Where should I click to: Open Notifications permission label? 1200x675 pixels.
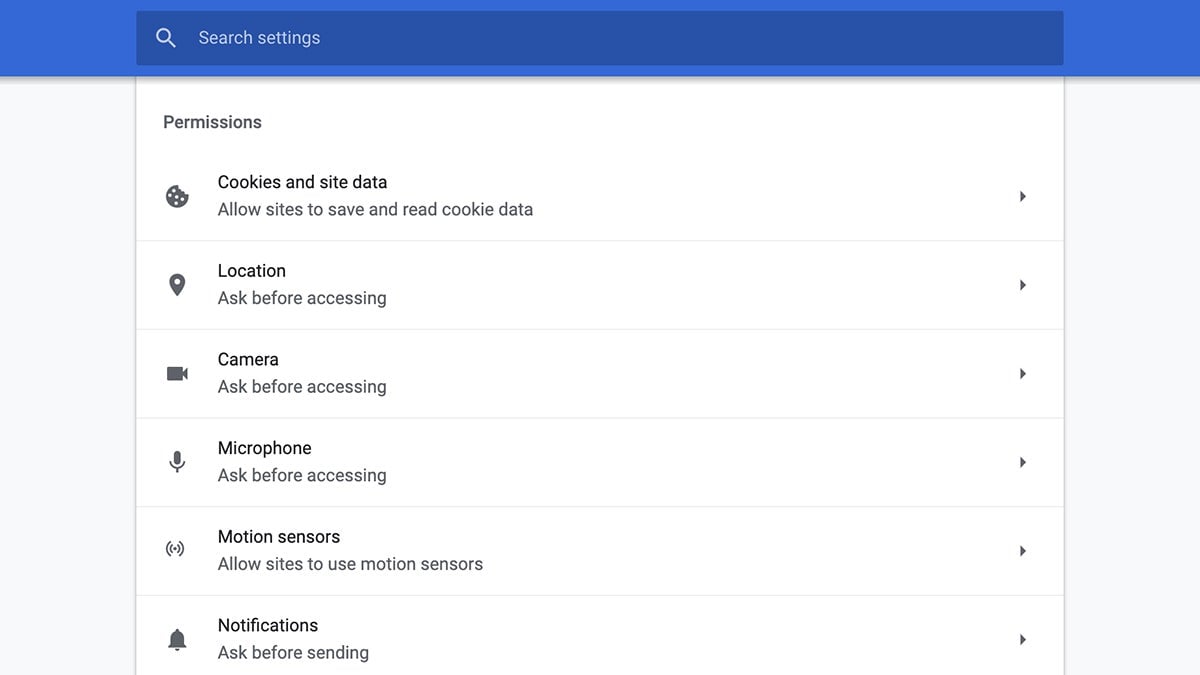coord(267,625)
